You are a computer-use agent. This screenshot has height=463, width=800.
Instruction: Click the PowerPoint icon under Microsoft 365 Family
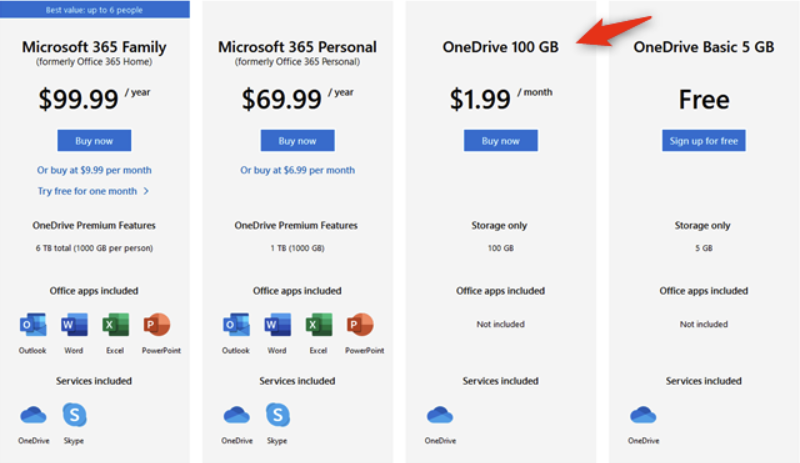click(157, 325)
